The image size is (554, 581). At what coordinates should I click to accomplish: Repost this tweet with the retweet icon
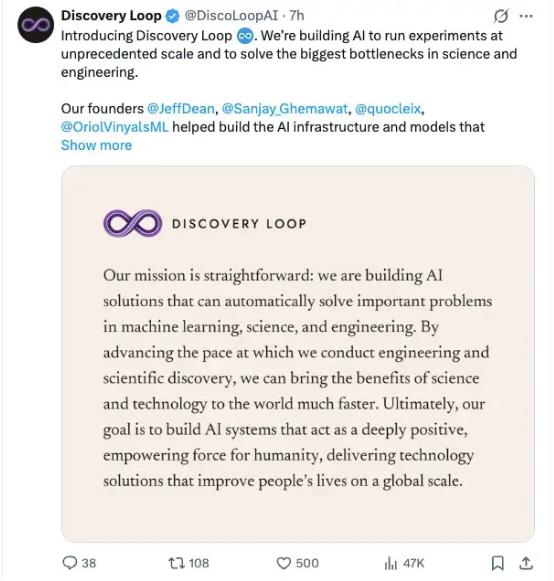(x=176, y=563)
